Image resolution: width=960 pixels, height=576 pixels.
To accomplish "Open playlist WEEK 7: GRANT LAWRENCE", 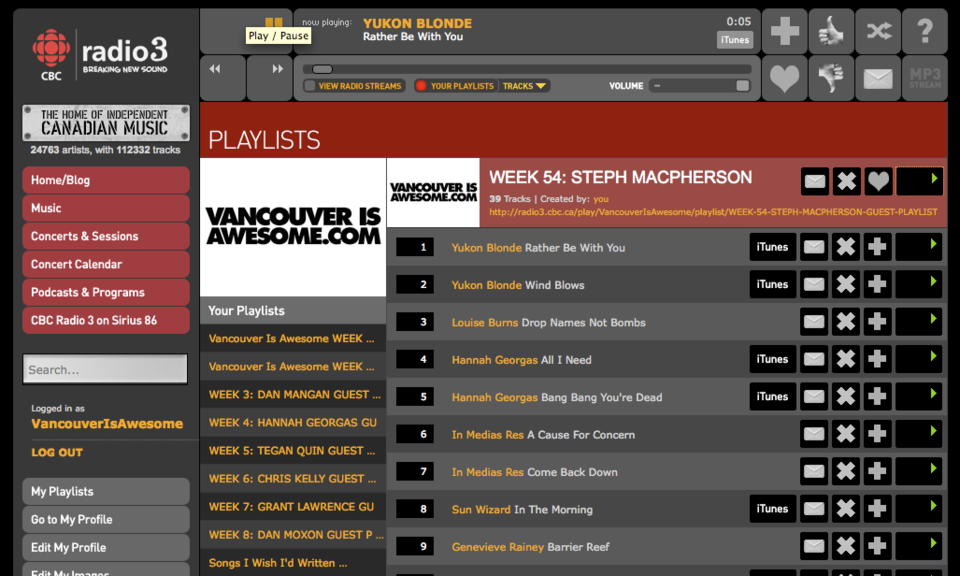I will coord(293,507).
